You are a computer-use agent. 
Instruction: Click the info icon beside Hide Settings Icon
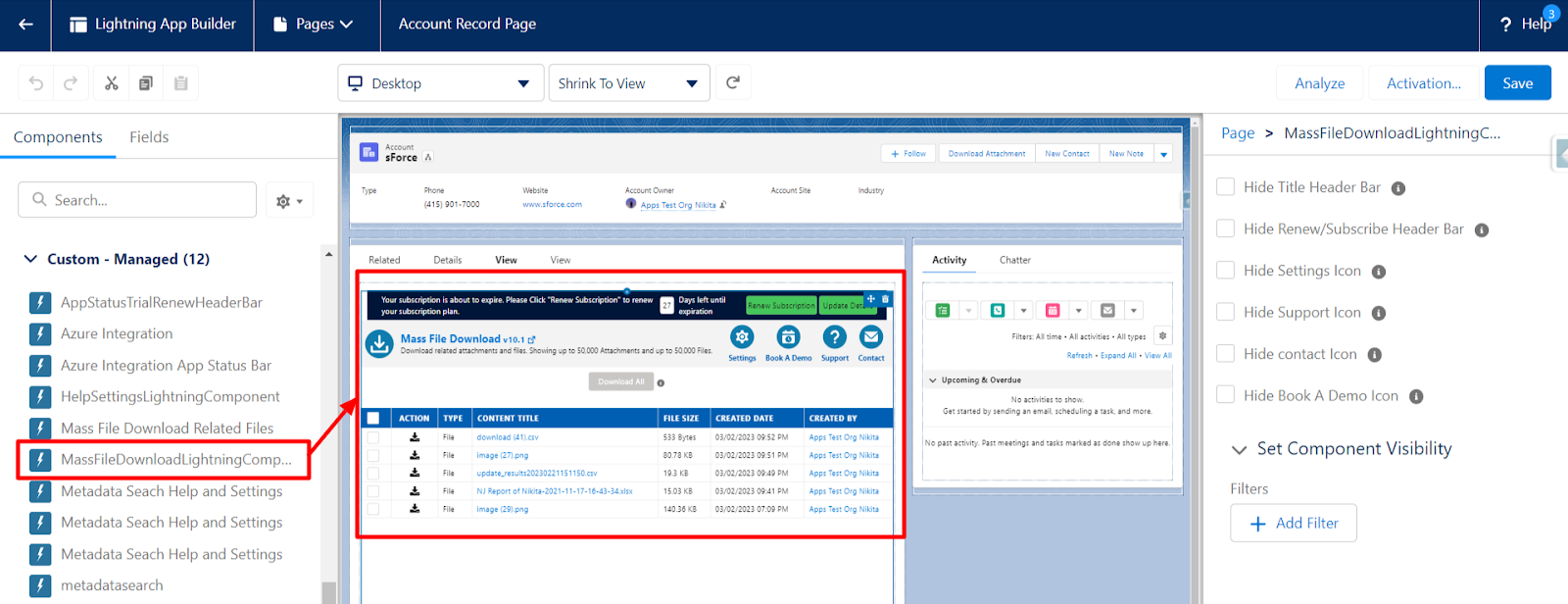[1379, 272]
